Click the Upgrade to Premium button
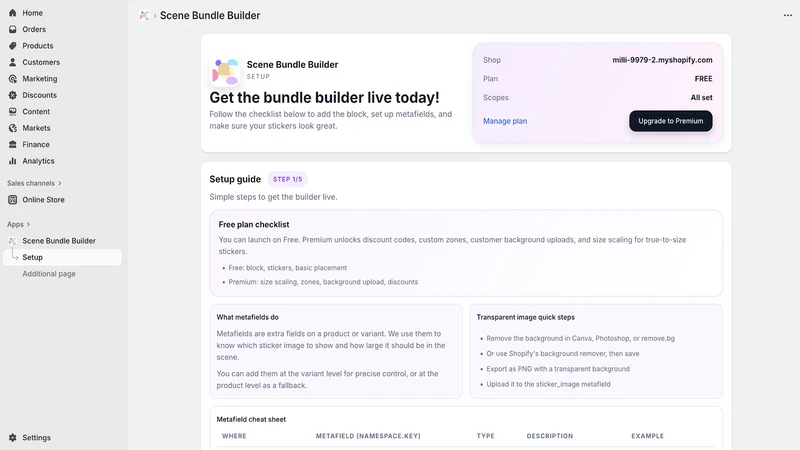 pyautogui.click(x=670, y=121)
